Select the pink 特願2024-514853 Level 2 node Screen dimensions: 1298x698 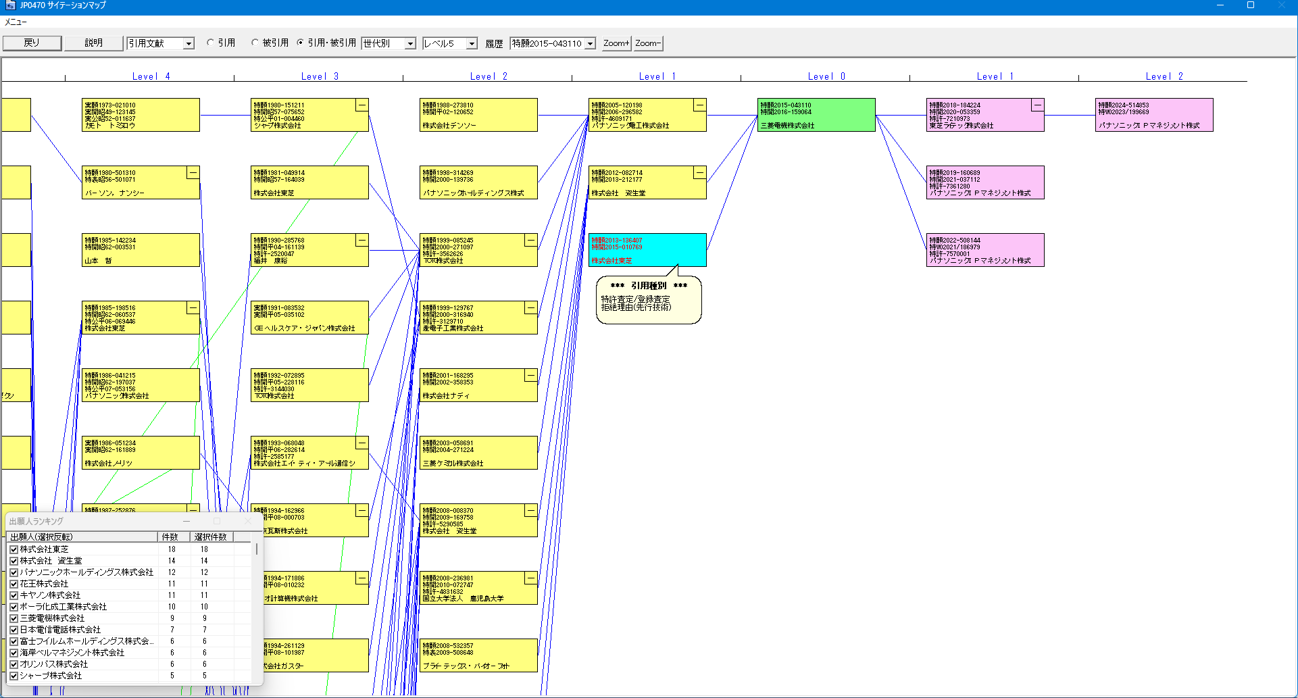click(1154, 115)
